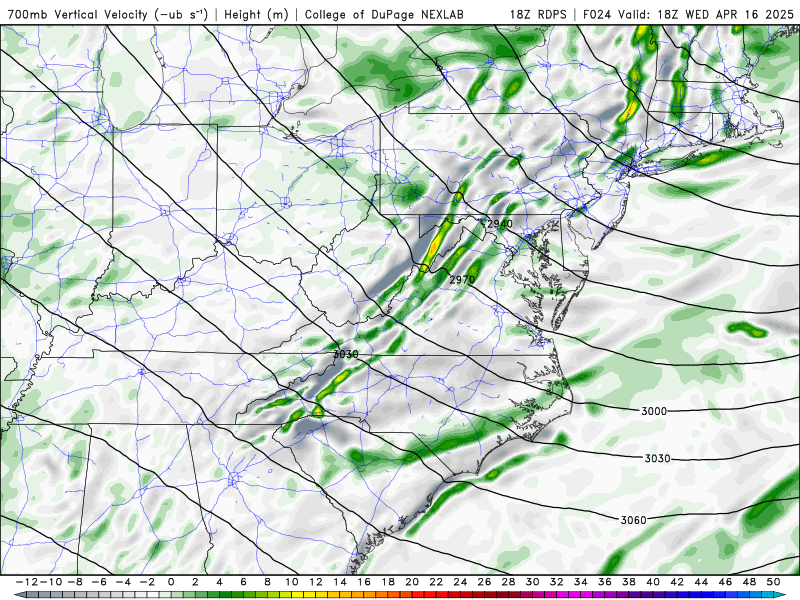
Task: Click the 36 value on the color scale
Action: (x=605, y=582)
